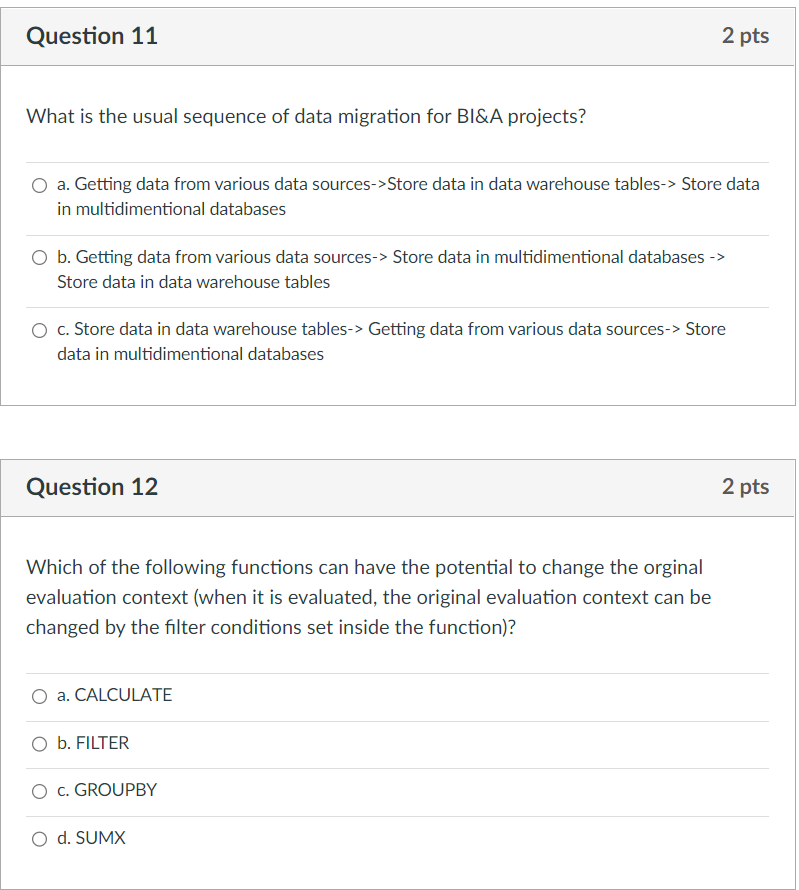This screenshot has width=799, height=890.
Task: Choose the GROUPBY option in Question 12
Action: pos(38,790)
